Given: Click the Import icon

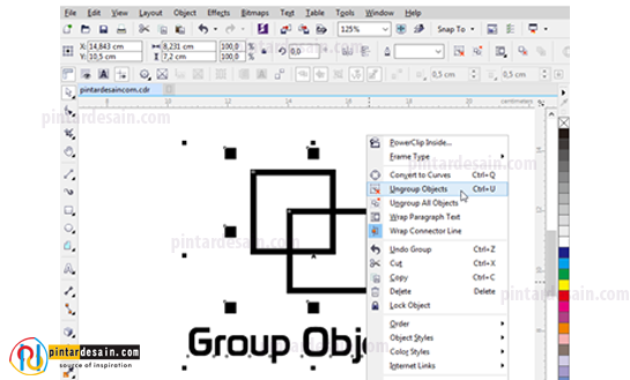Looking at the screenshot, I should tap(286, 29).
